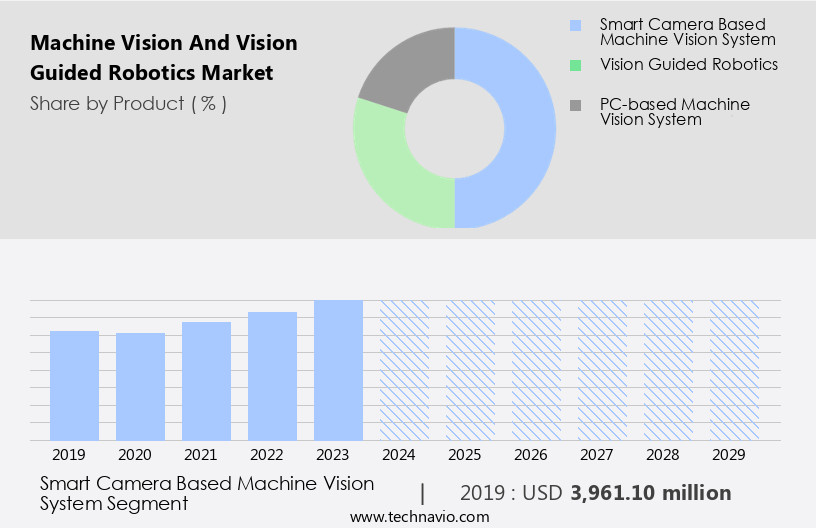The image size is (816, 528).
Task: Click the Machine Vision market chart title
Action: point(164,58)
